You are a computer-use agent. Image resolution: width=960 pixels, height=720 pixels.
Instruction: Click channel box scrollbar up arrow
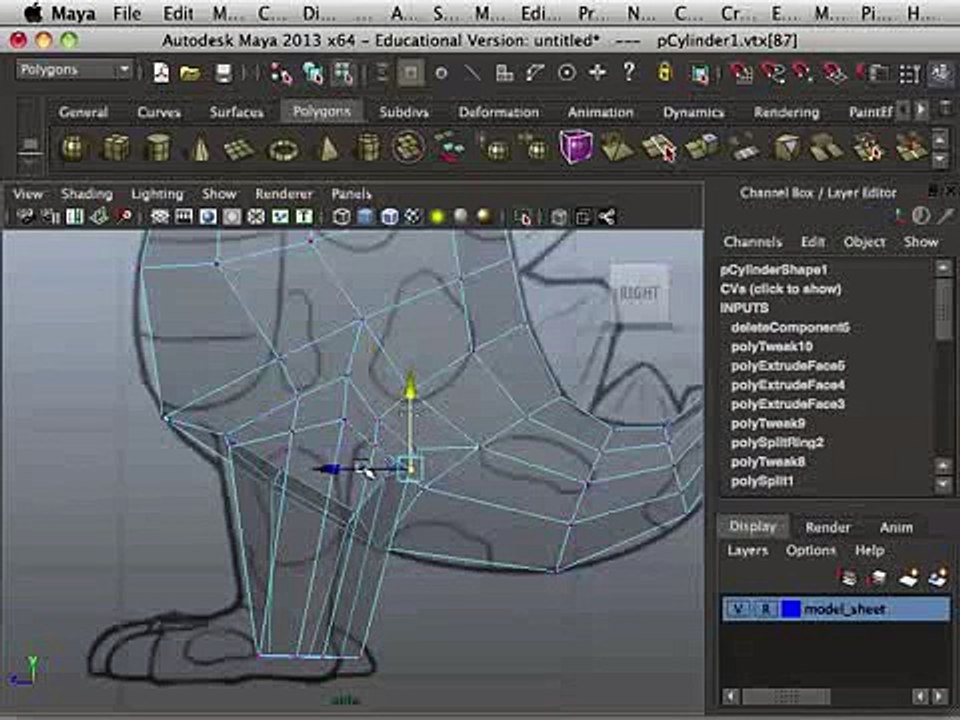(x=943, y=267)
